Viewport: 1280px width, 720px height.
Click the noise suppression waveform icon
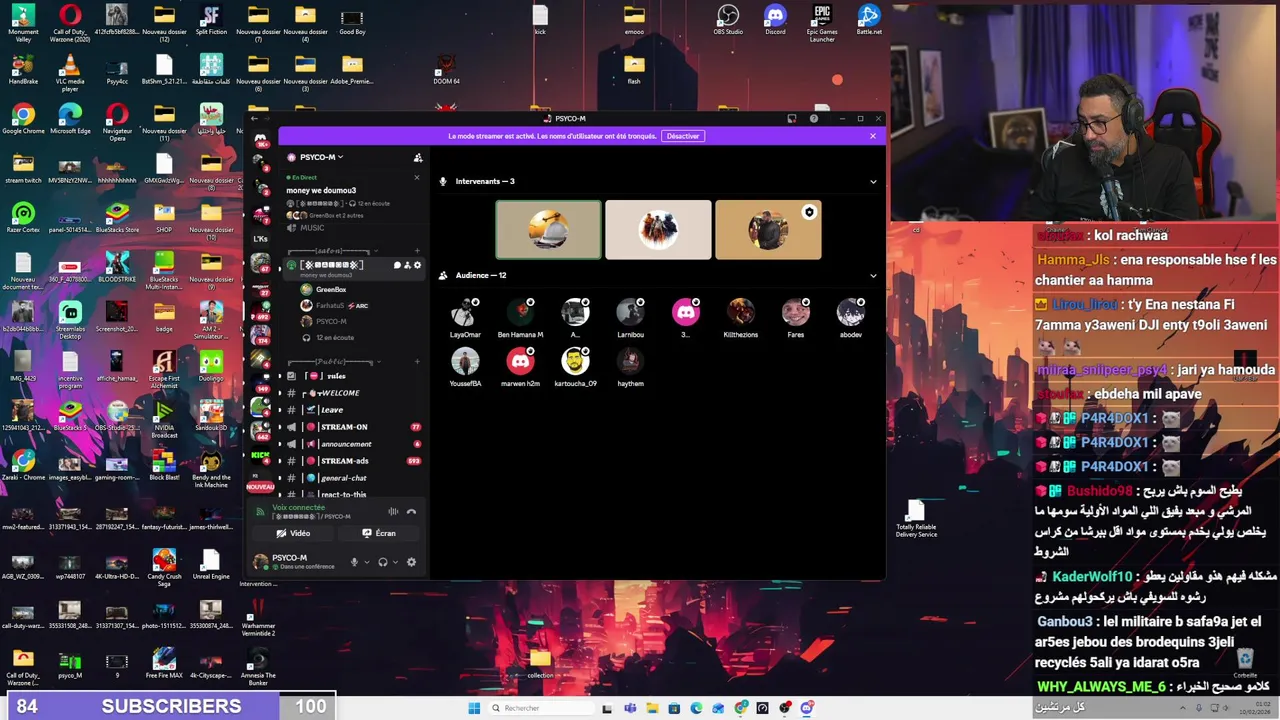tap(393, 511)
